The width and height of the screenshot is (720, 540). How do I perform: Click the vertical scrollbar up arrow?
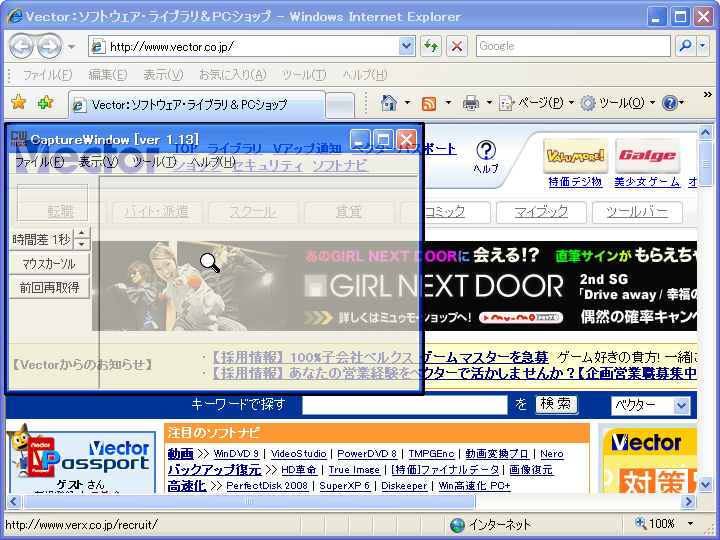pos(705,132)
